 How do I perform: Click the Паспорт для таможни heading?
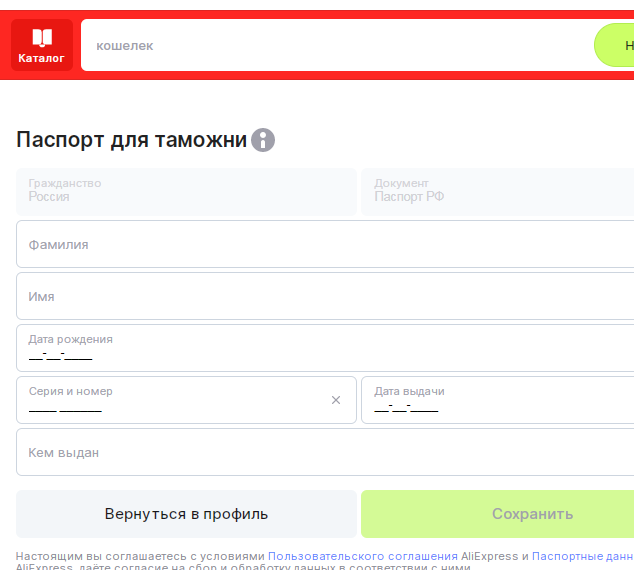pyautogui.click(x=131, y=140)
